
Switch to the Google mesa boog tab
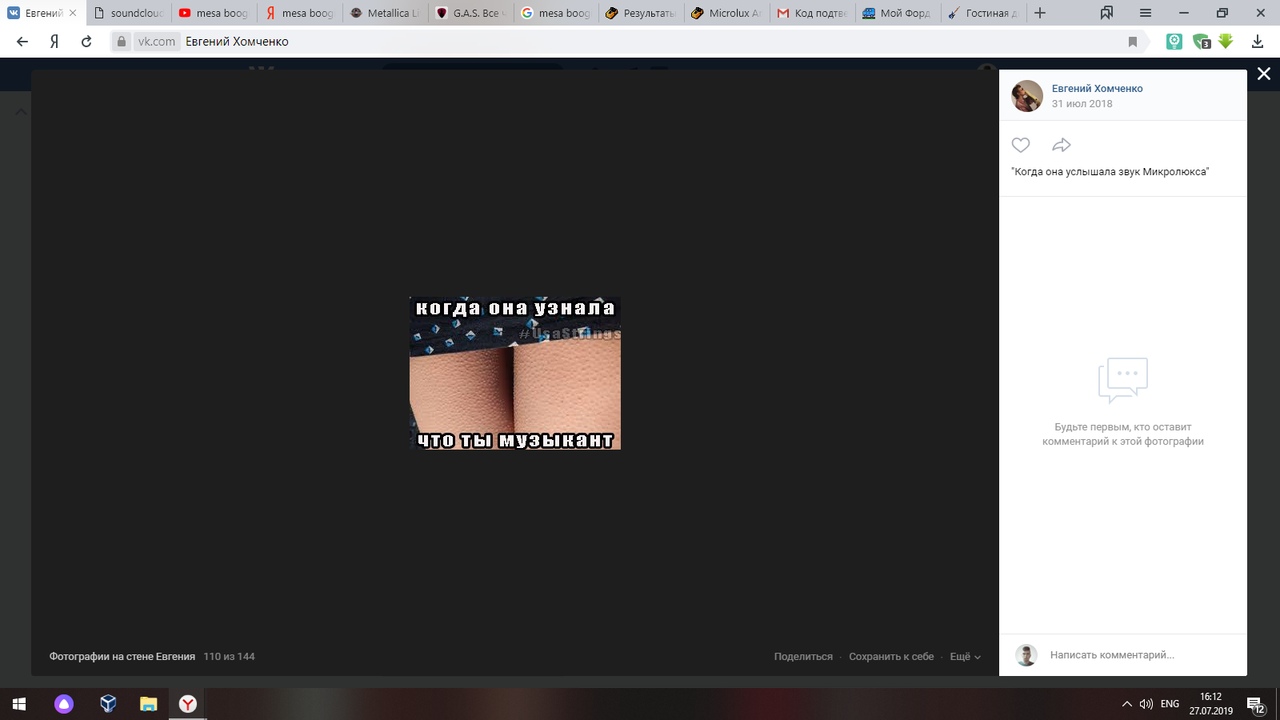coord(554,13)
